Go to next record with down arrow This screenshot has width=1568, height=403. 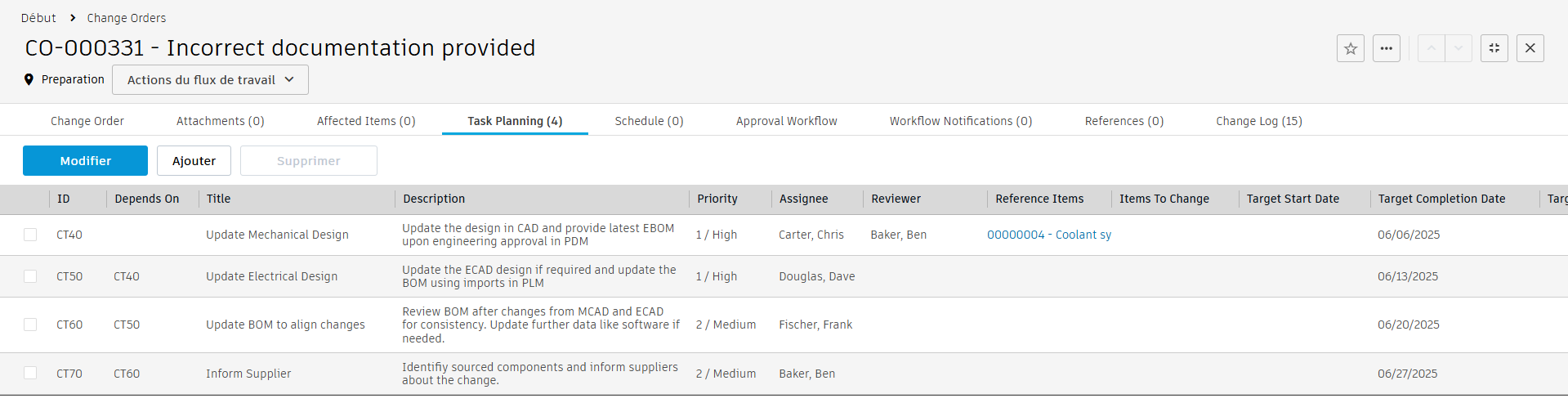coord(1458,48)
